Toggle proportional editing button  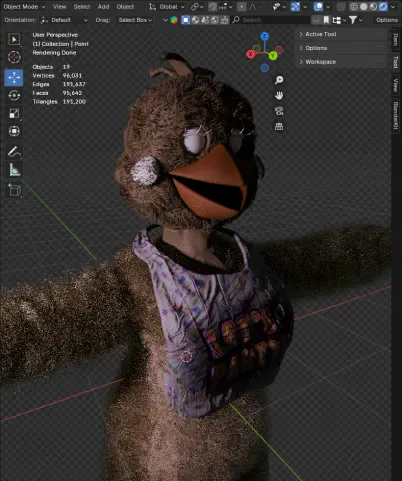click(242, 7)
